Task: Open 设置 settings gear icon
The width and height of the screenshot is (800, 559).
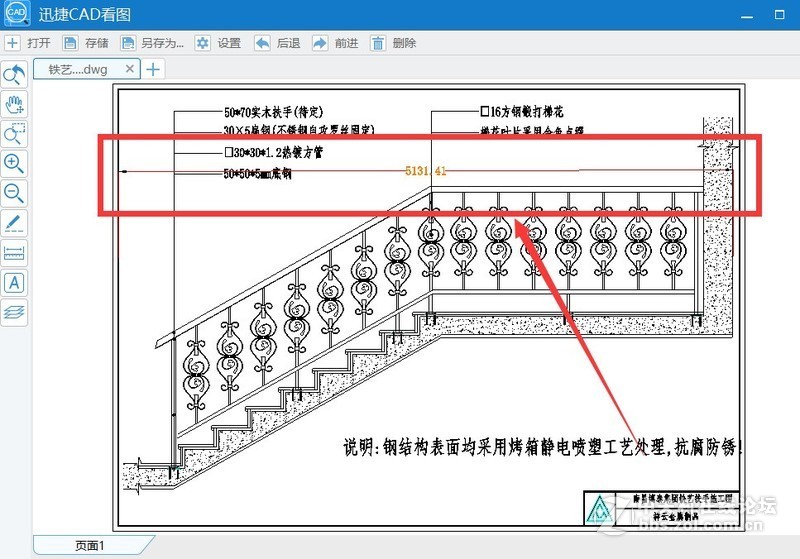Action: click(x=203, y=43)
